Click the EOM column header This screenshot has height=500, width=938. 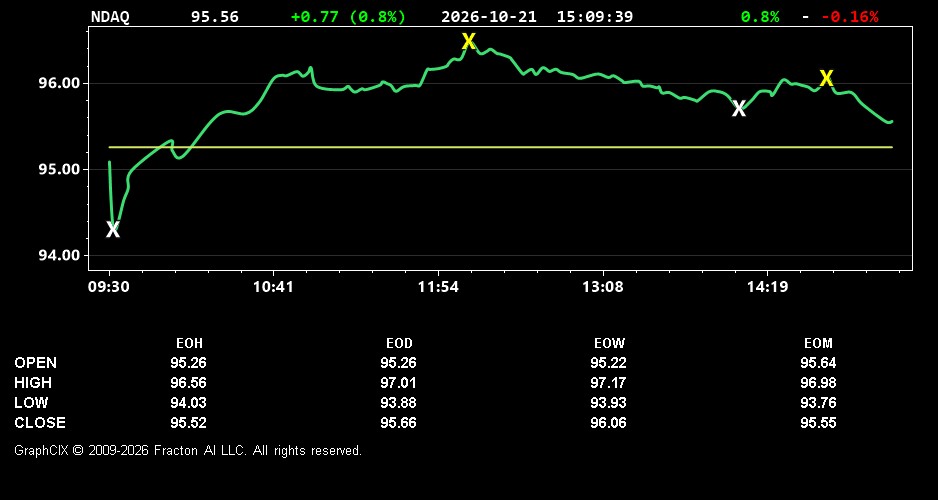[818, 344]
